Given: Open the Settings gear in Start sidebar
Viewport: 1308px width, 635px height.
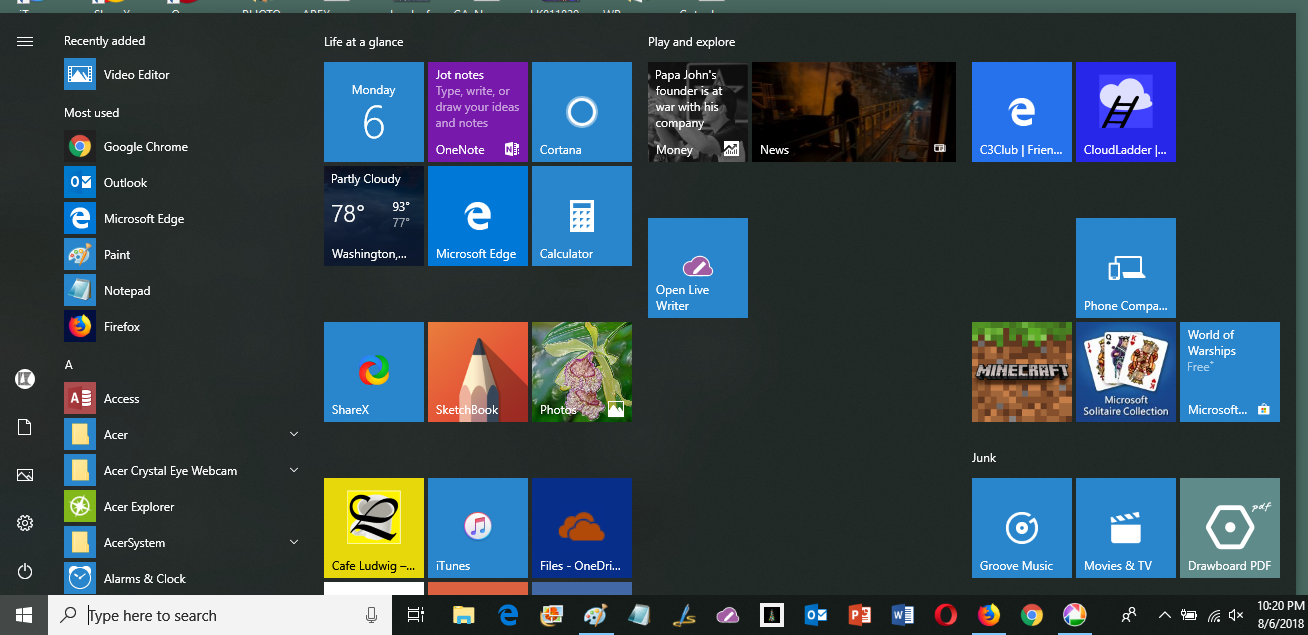Looking at the screenshot, I should (25, 523).
